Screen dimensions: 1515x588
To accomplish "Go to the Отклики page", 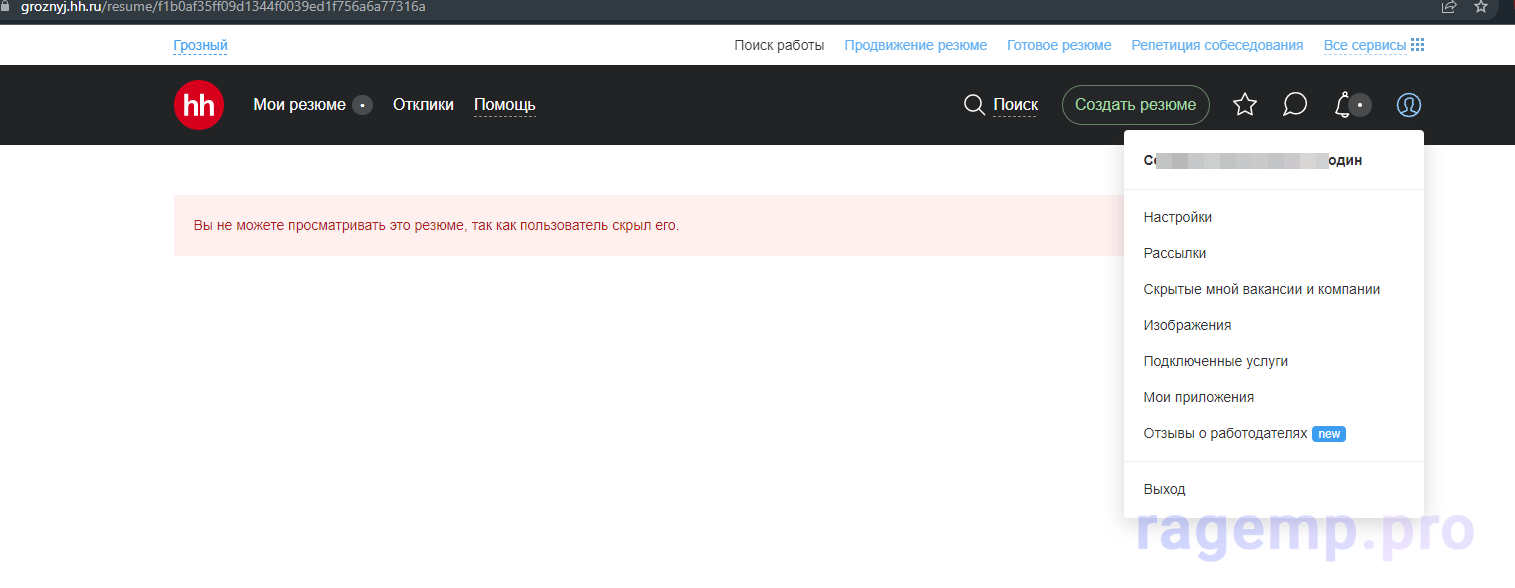I will 423,105.
